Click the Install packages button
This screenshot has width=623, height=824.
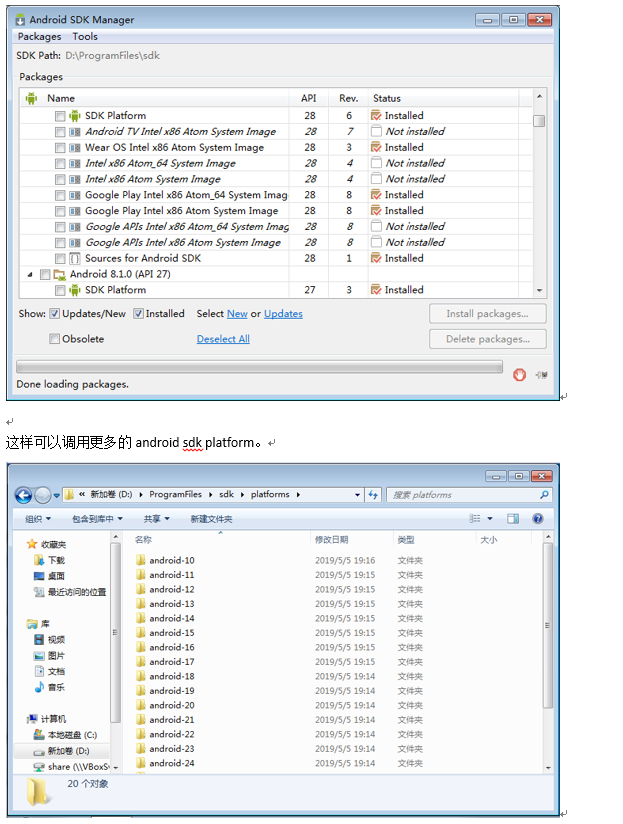point(487,314)
